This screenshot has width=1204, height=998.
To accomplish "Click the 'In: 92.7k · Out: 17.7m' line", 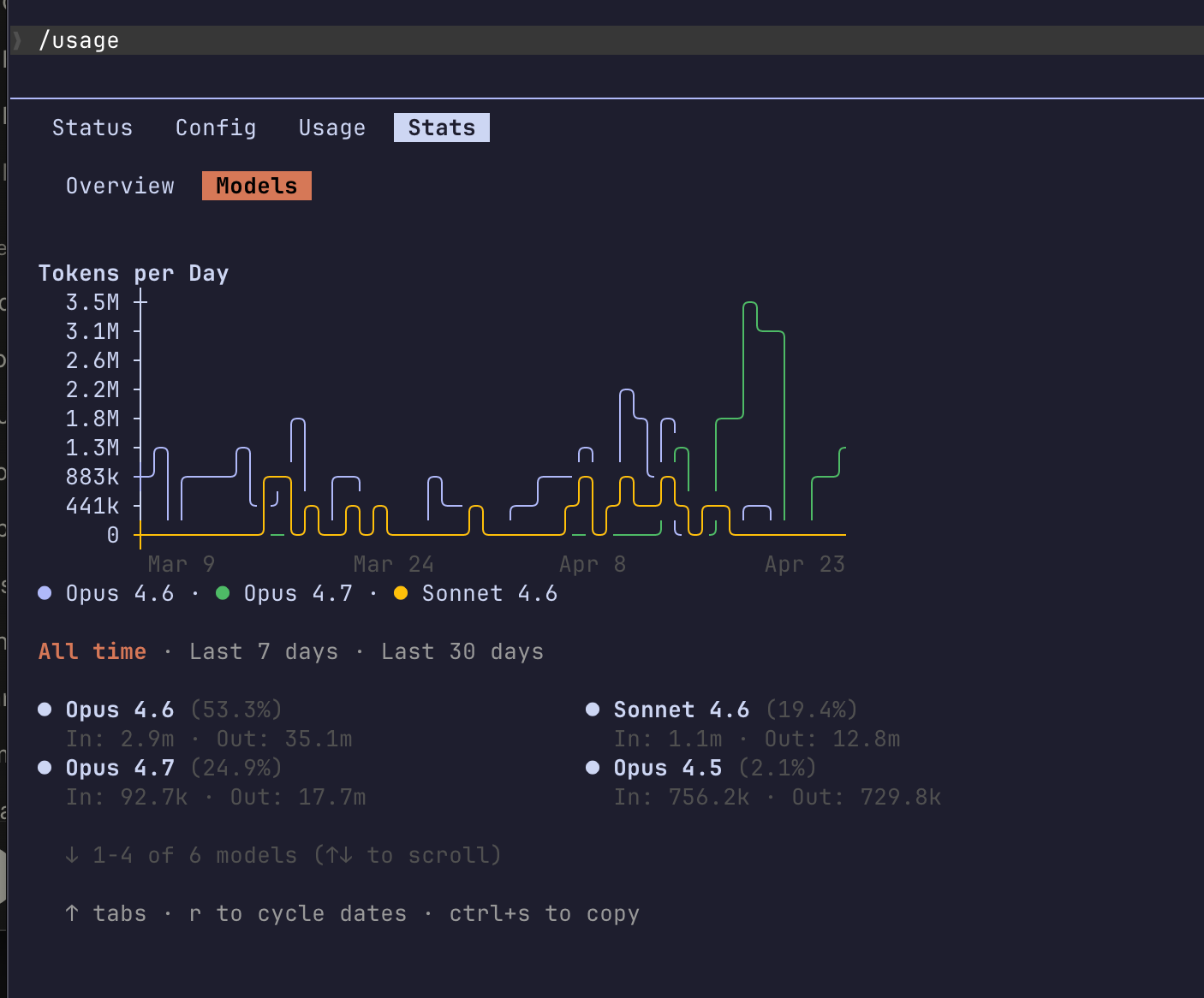I will [x=216, y=797].
